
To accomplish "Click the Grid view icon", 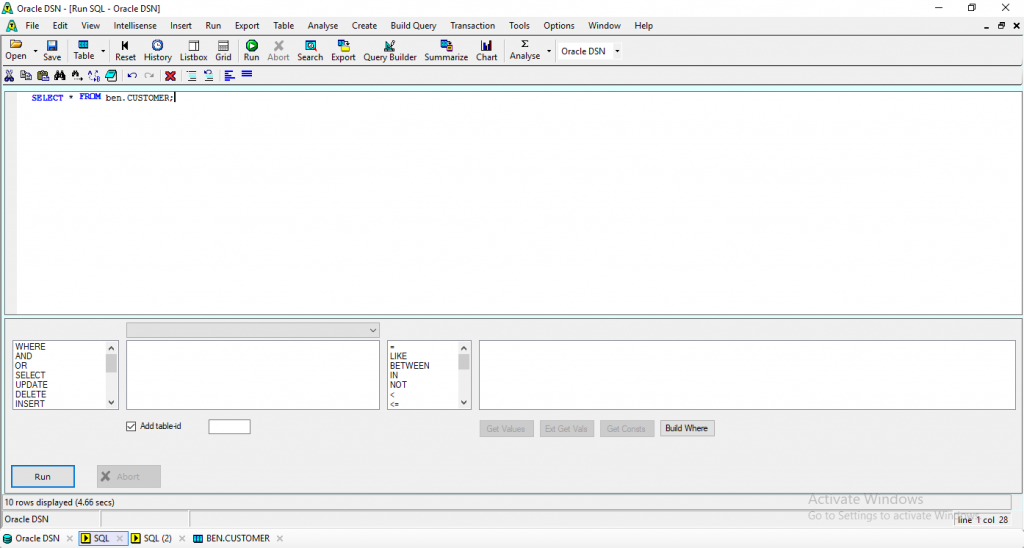I will pyautogui.click(x=223, y=50).
